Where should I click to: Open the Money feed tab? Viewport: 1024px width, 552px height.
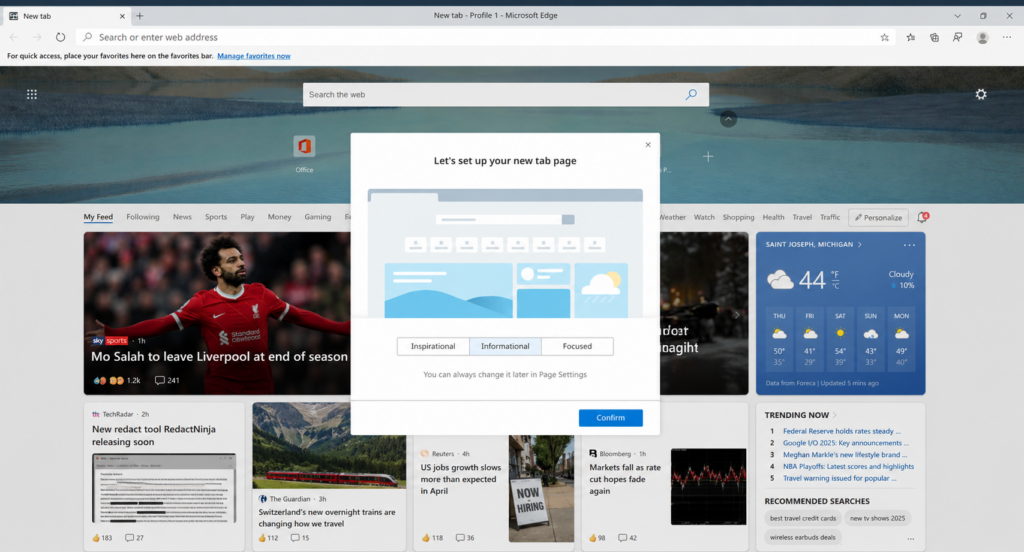point(280,217)
